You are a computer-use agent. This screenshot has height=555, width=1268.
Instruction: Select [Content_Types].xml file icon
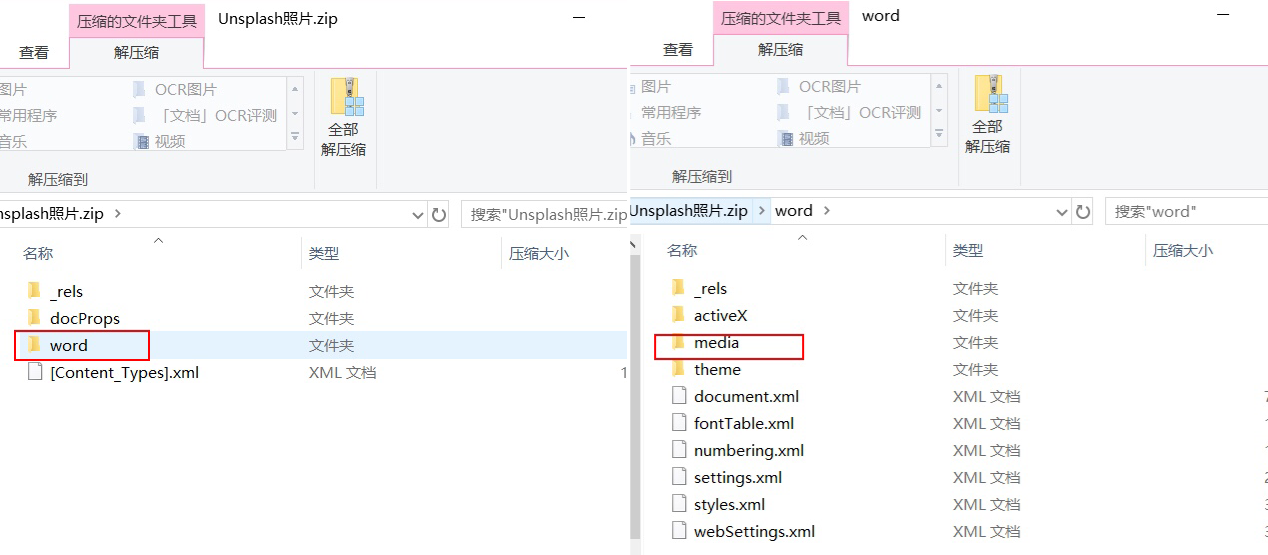click(x=35, y=372)
